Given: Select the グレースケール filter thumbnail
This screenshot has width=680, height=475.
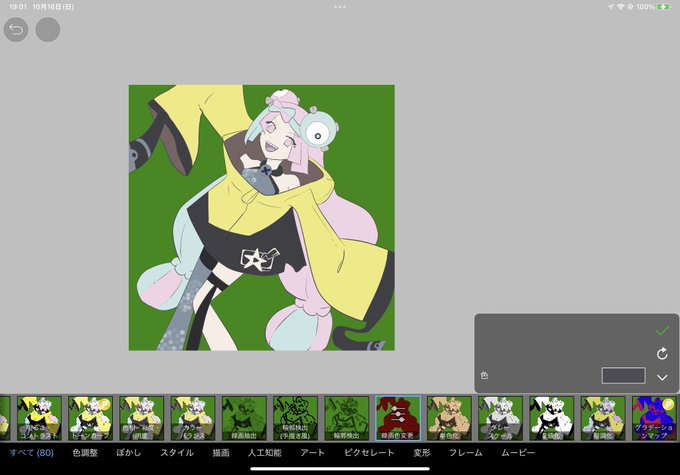Looking at the screenshot, I should (500, 418).
